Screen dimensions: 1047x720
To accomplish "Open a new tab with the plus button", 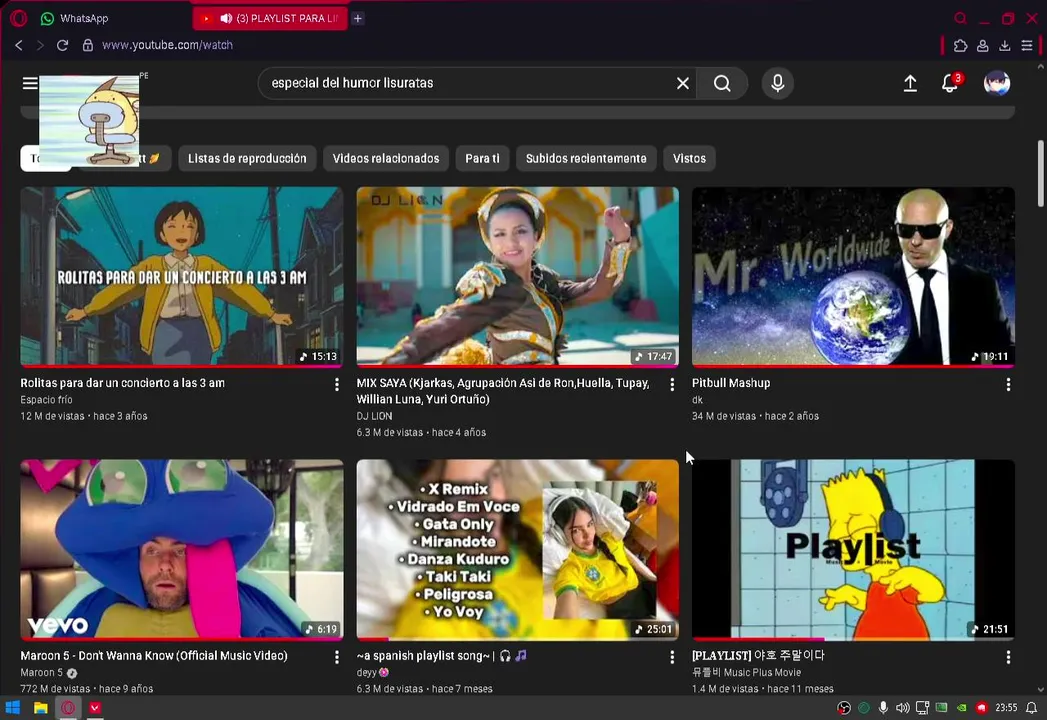I will click(358, 18).
